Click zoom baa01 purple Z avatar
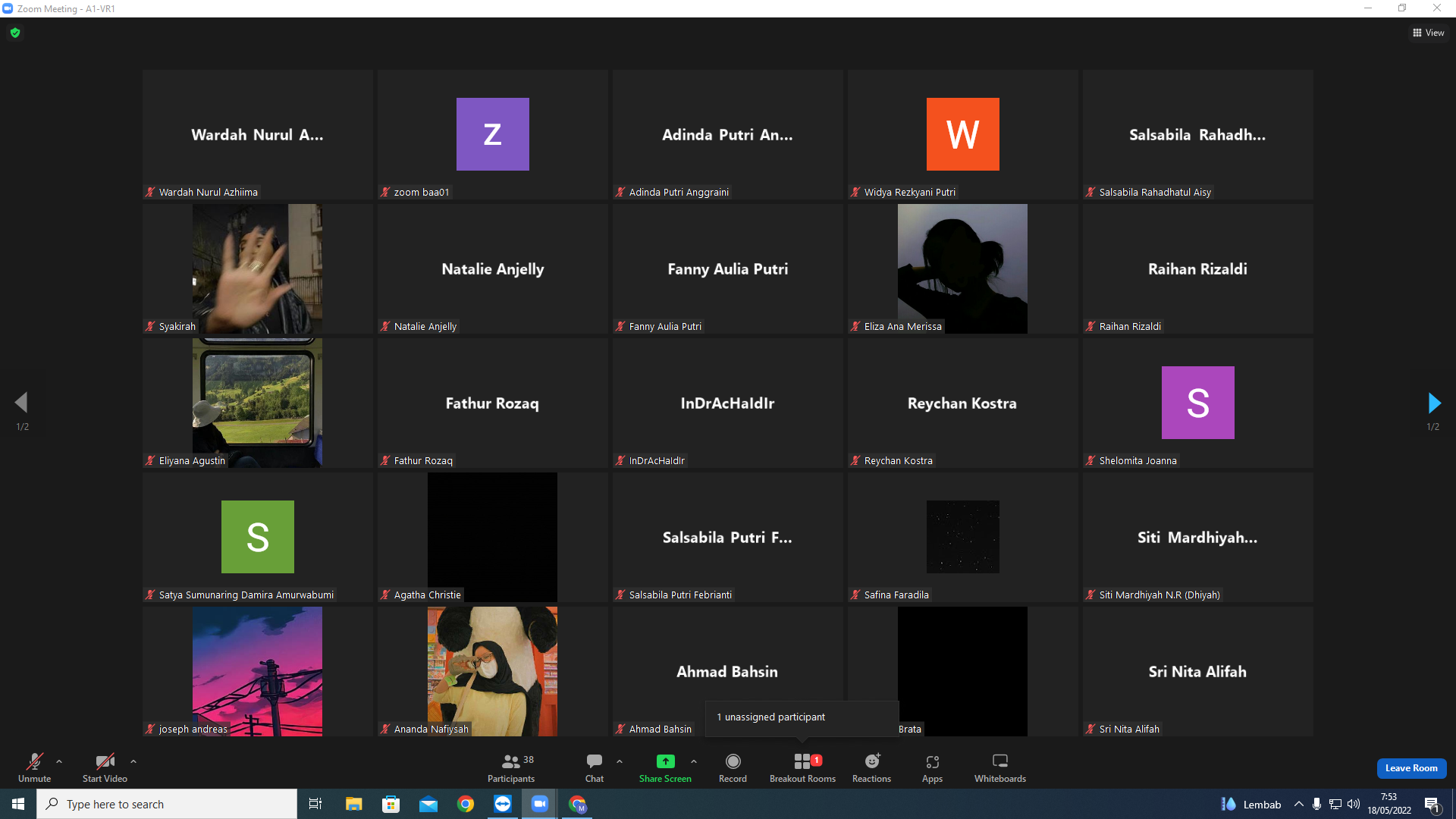Image resolution: width=1456 pixels, height=819 pixels. coord(492,134)
